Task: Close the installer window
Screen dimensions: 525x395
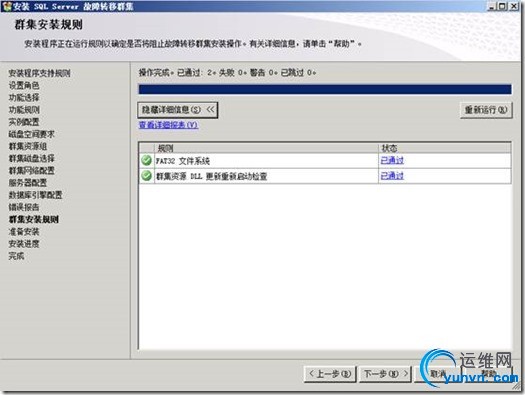Action: pyautogui.click(x=514, y=6)
